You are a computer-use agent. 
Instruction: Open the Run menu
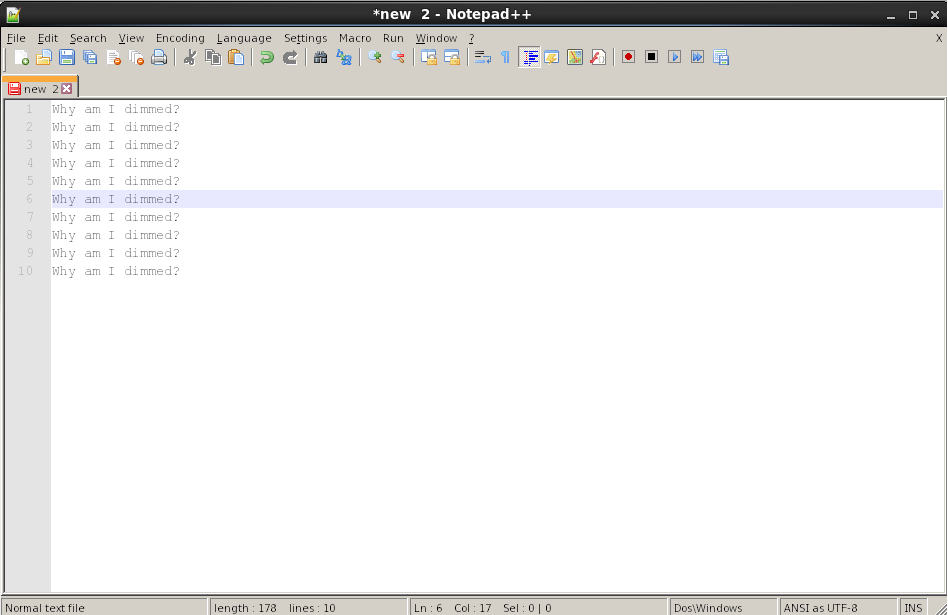click(x=393, y=38)
